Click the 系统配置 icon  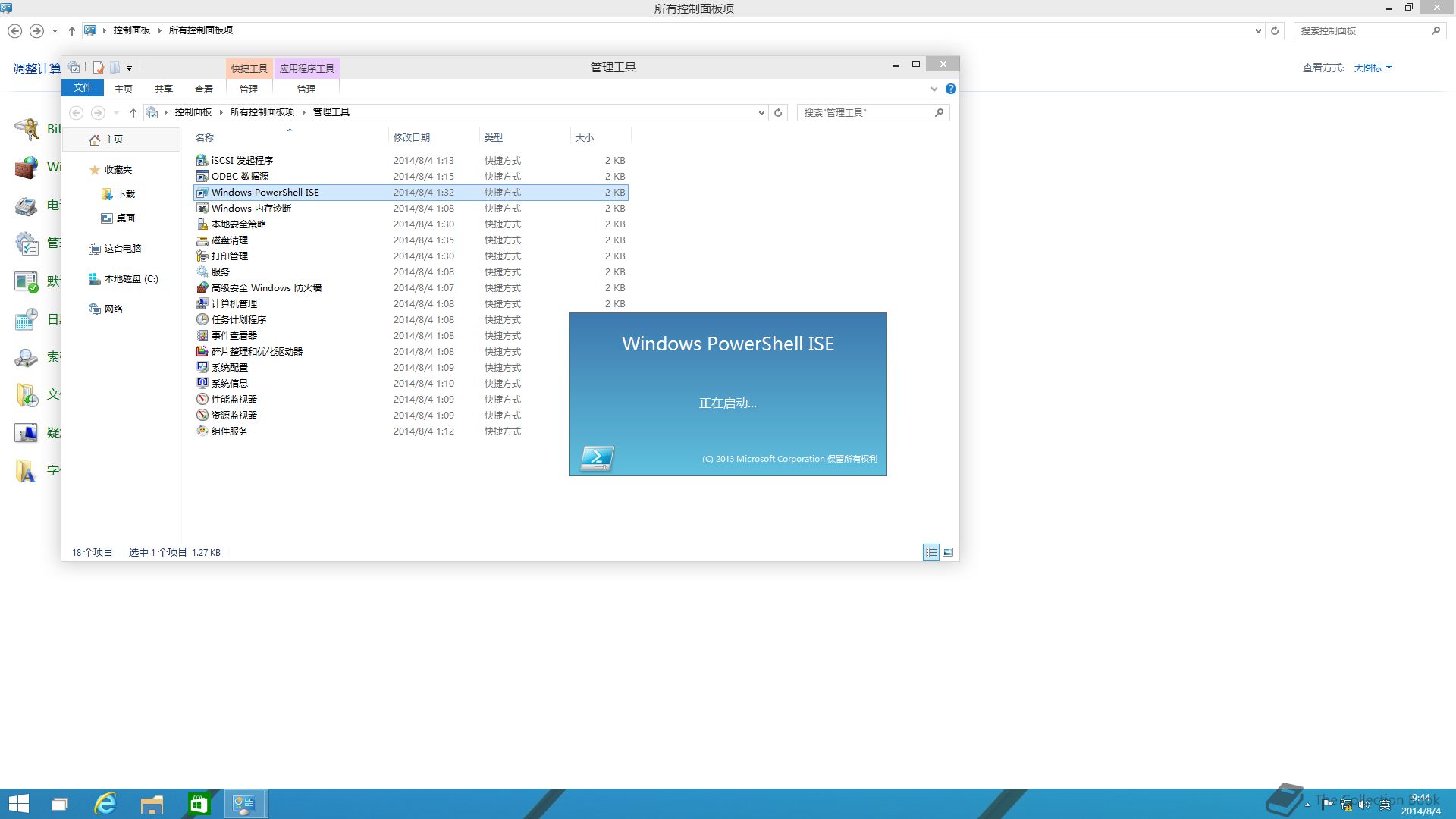click(202, 368)
